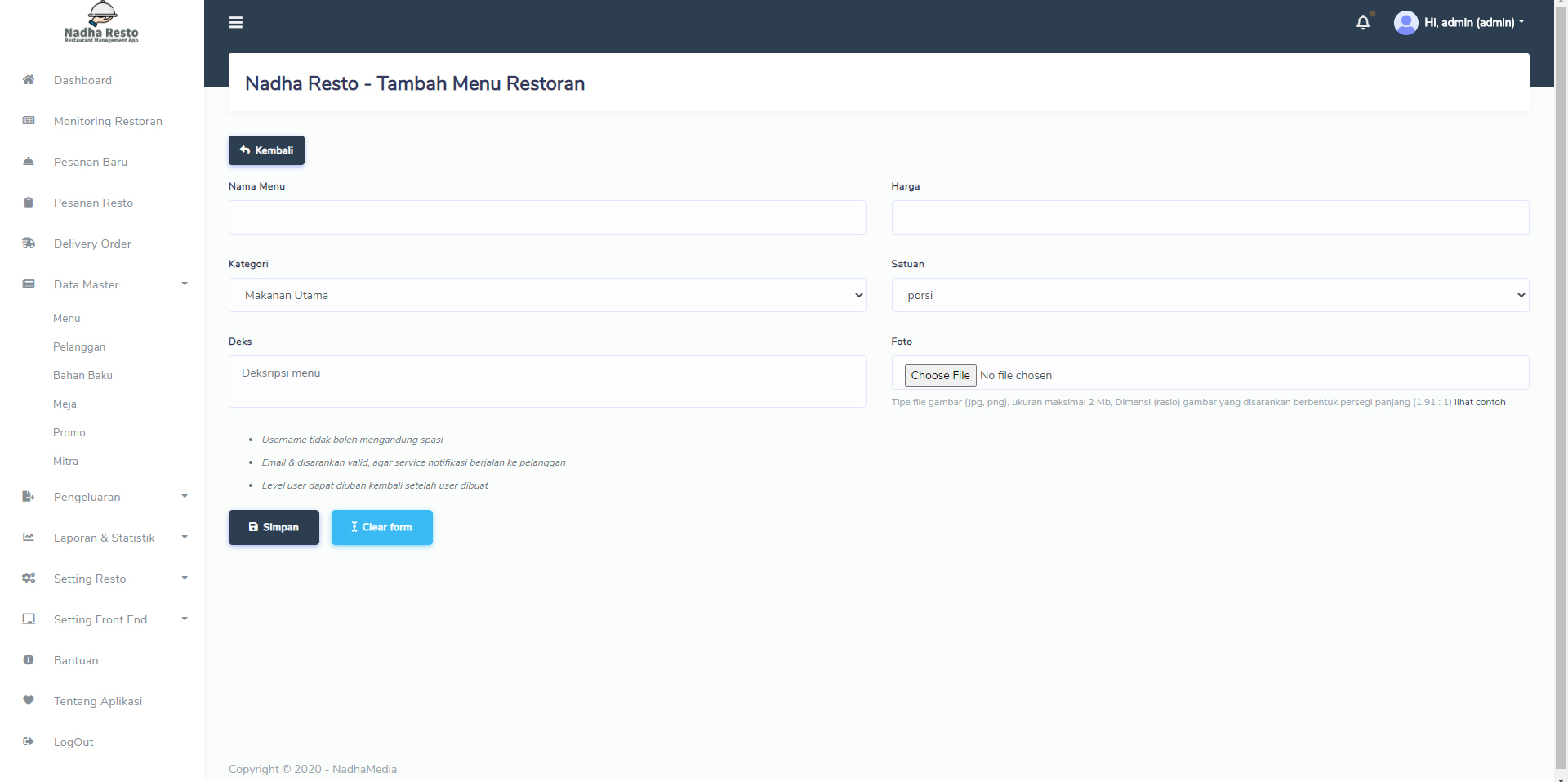Viewport: 1568px width, 782px height.
Task: Click the hamburger menu icon
Action: tap(236, 22)
